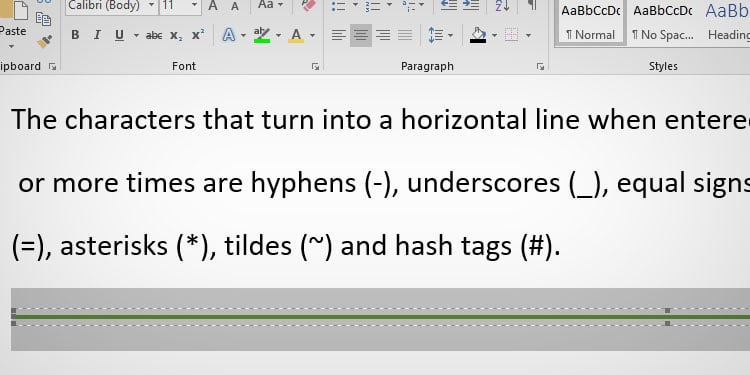Open the Paragraph dialog launcher
The width and height of the screenshot is (750, 375).
pos(540,66)
